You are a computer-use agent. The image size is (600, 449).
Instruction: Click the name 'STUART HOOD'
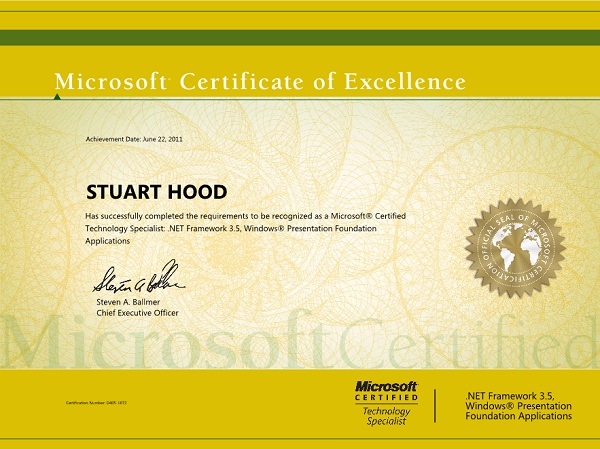[157, 192]
